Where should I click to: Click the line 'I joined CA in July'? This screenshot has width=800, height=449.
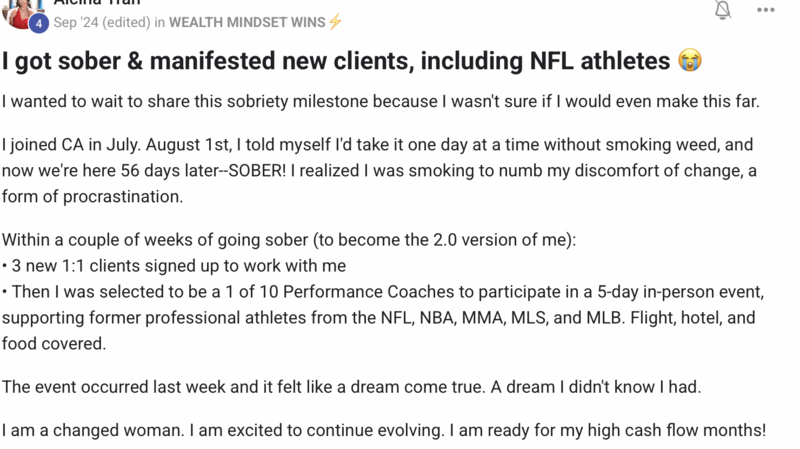(x=377, y=144)
